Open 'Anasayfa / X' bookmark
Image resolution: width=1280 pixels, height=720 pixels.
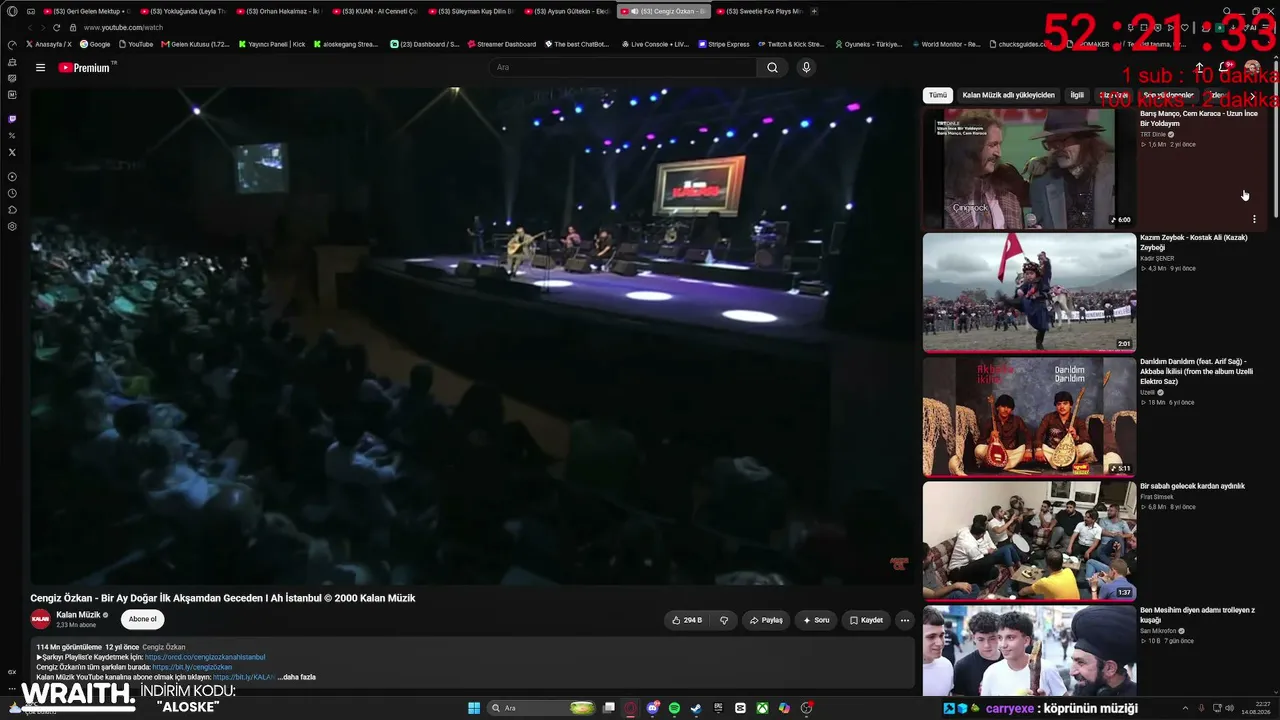[x=49, y=44]
